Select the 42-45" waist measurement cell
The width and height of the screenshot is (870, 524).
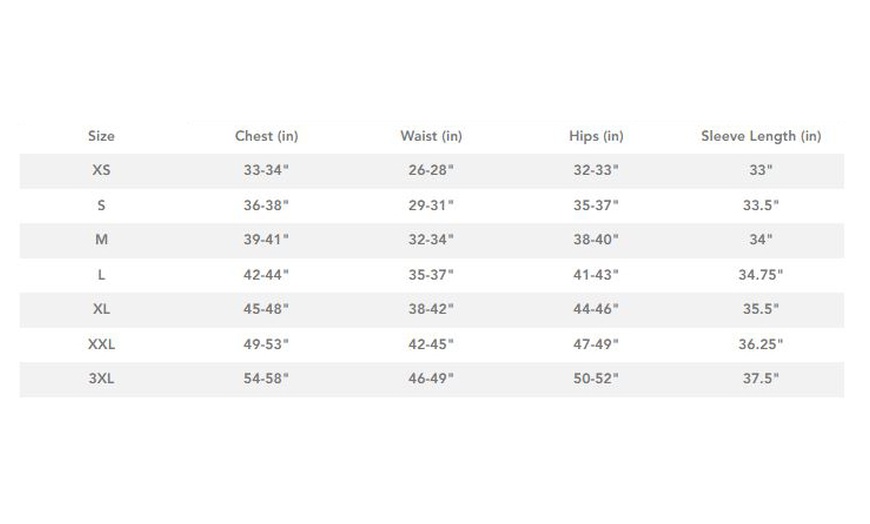point(431,345)
